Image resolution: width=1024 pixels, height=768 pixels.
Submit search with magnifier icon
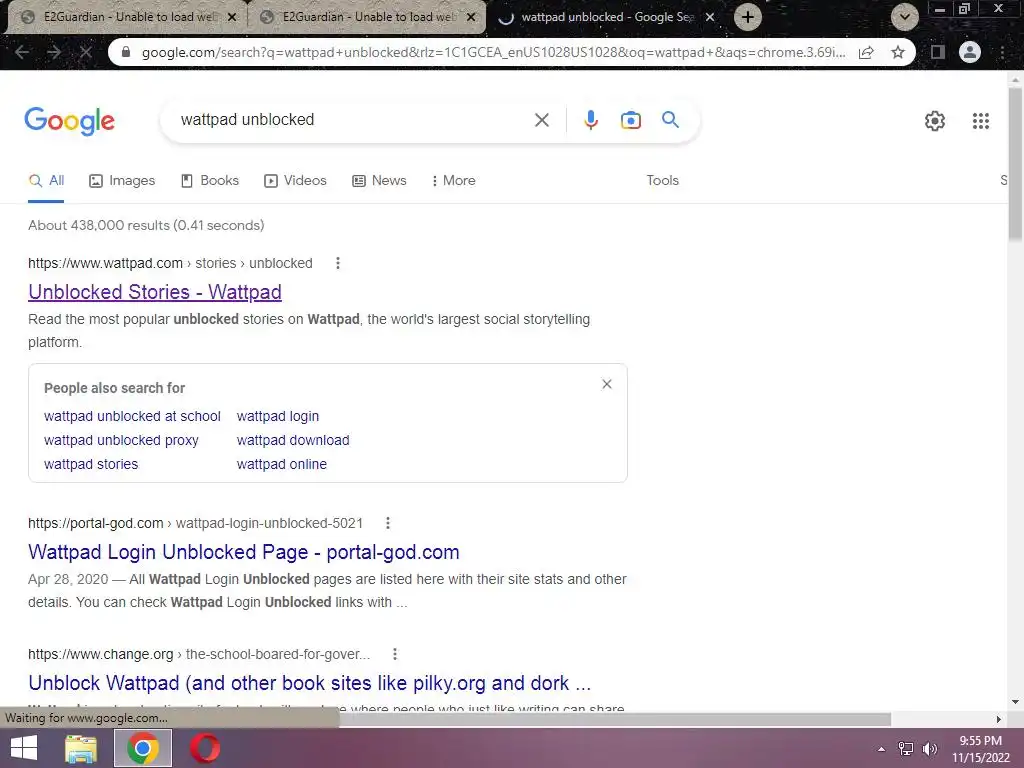pyautogui.click(x=670, y=120)
